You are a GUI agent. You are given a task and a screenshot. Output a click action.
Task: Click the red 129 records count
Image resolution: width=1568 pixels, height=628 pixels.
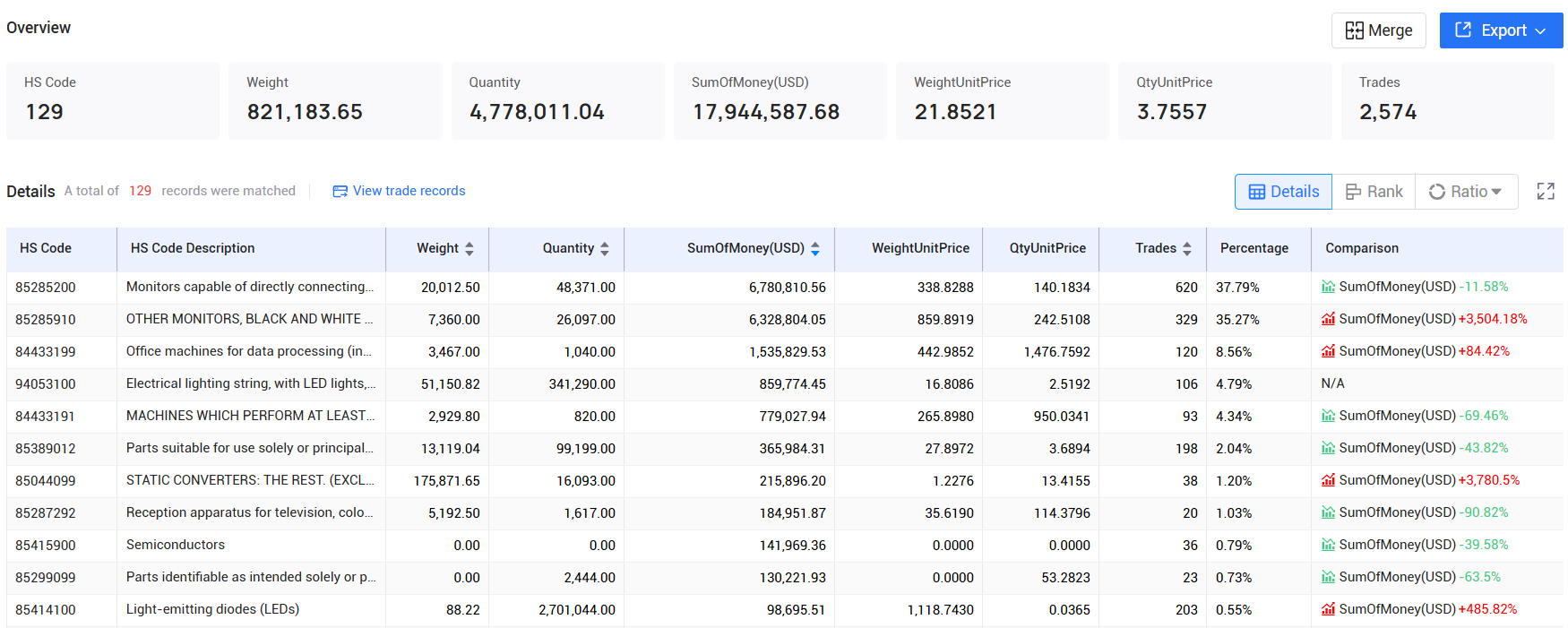pyautogui.click(x=140, y=191)
